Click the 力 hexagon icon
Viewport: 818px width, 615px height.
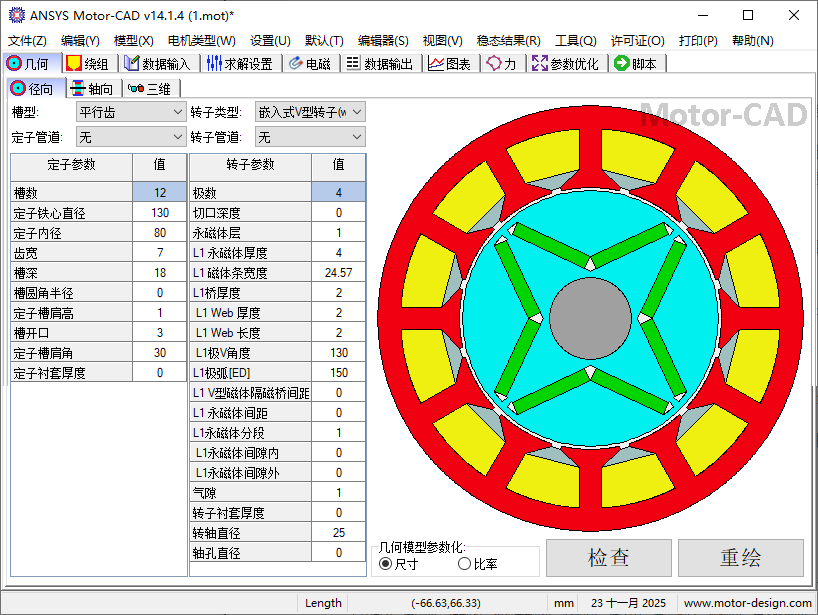click(x=493, y=64)
